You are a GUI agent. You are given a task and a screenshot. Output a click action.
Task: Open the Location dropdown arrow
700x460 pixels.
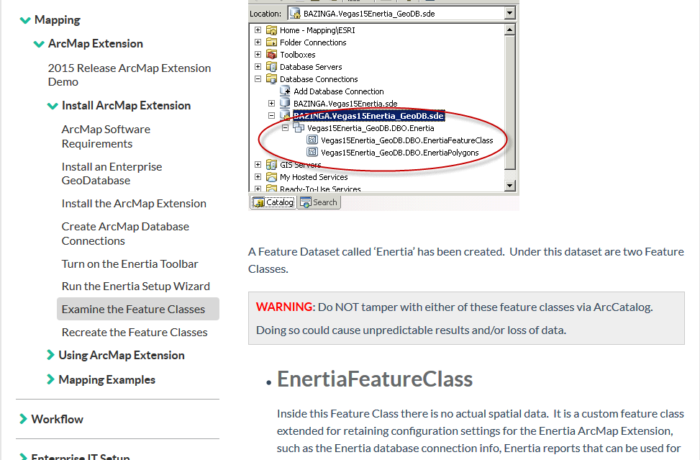point(510,13)
